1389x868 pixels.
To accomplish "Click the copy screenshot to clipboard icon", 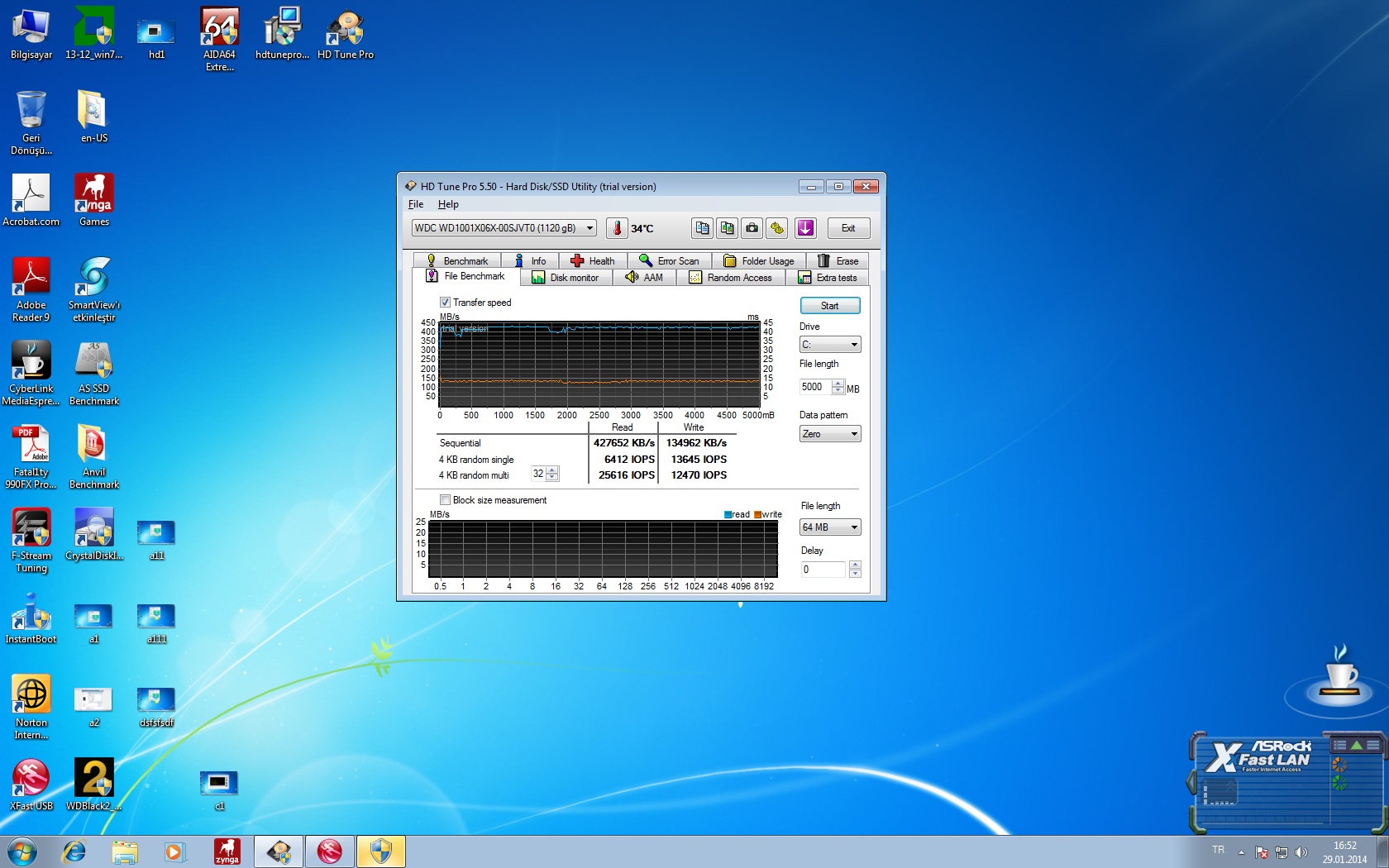I will click(x=727, y=228).
